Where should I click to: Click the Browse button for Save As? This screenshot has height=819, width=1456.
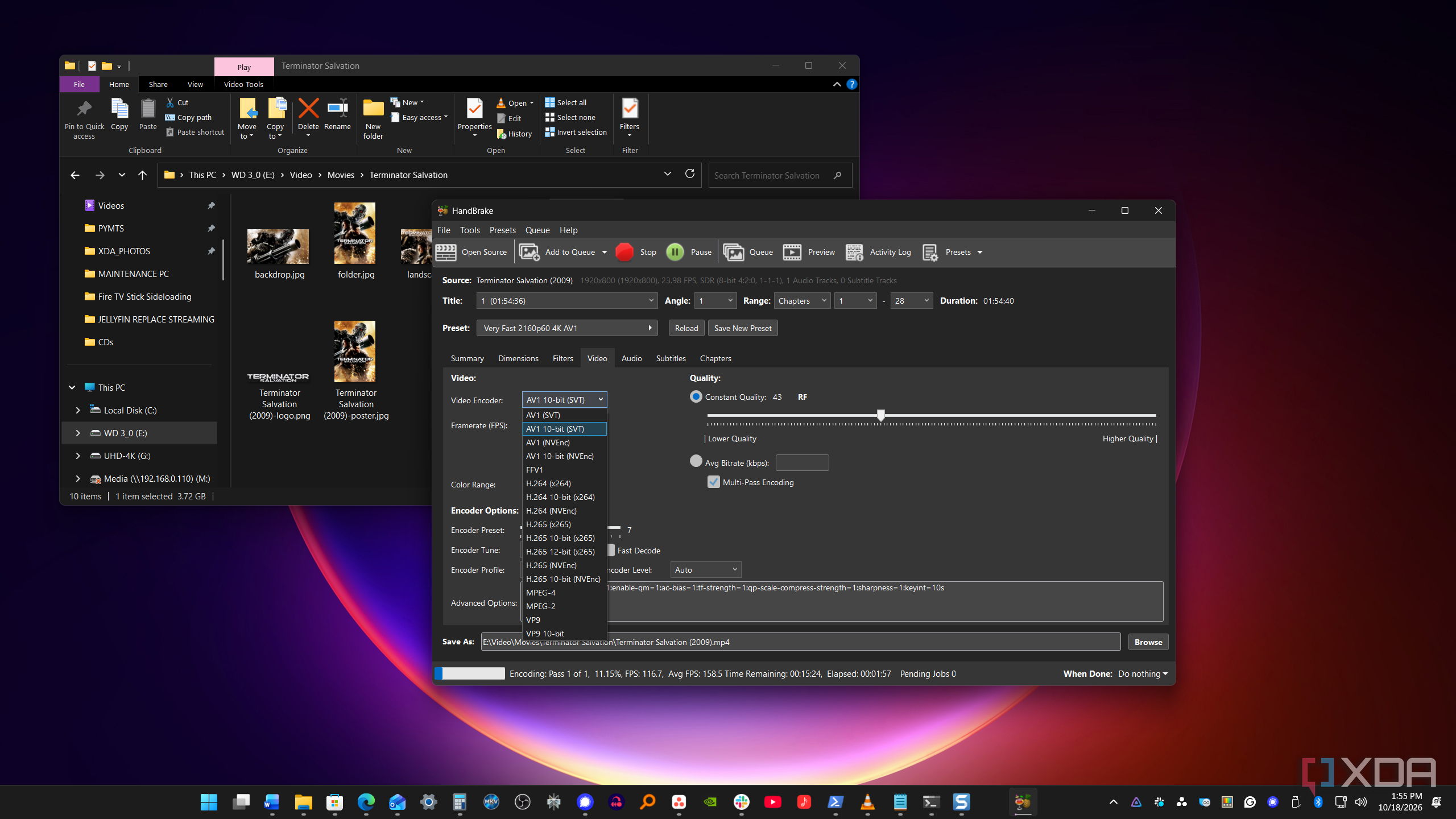(1148, 642)
